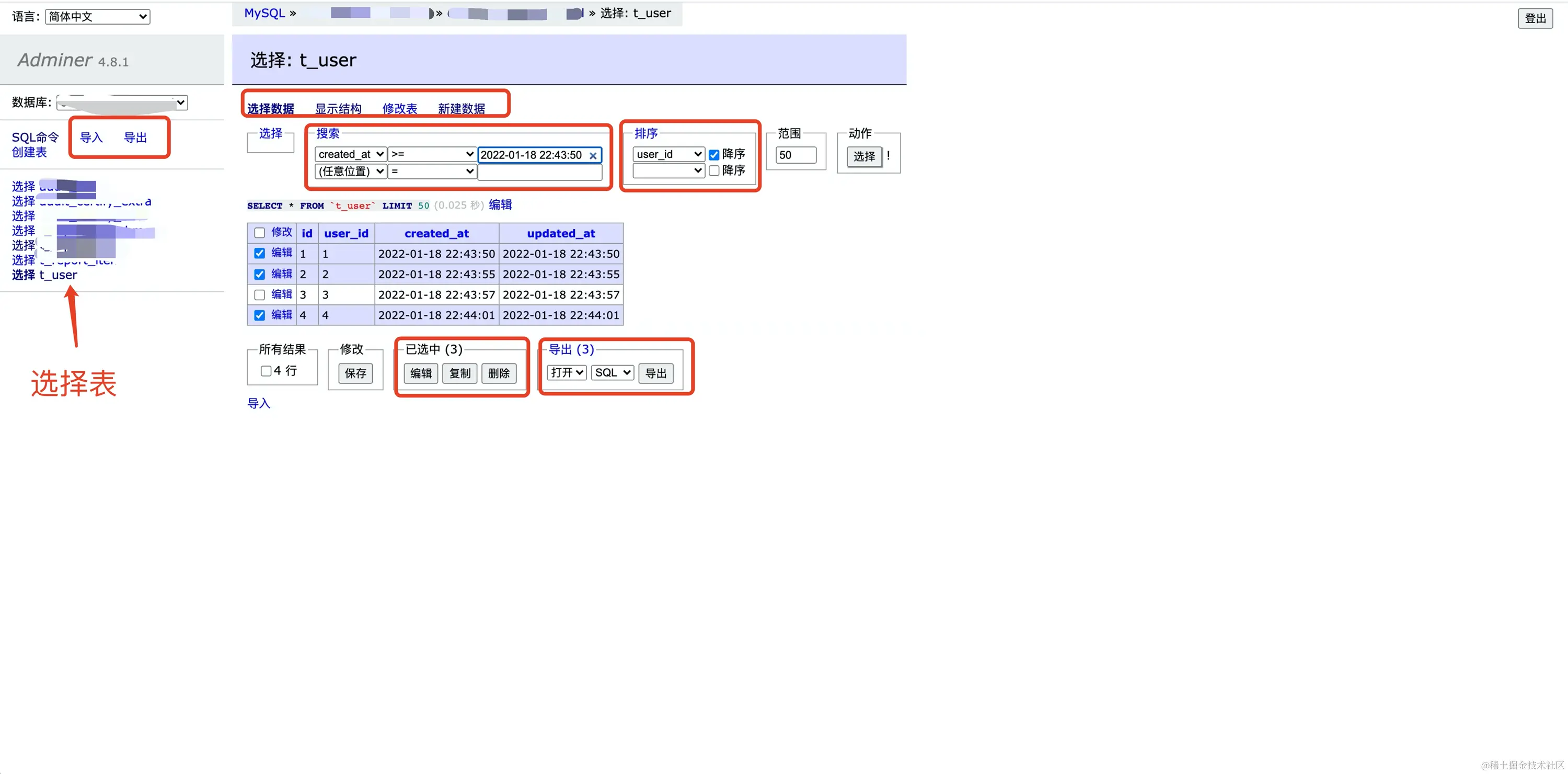The width and height of the screenshot is (1568, 774).
Task: Switch to the 显示结构 tab
Action: coord(338,109)
